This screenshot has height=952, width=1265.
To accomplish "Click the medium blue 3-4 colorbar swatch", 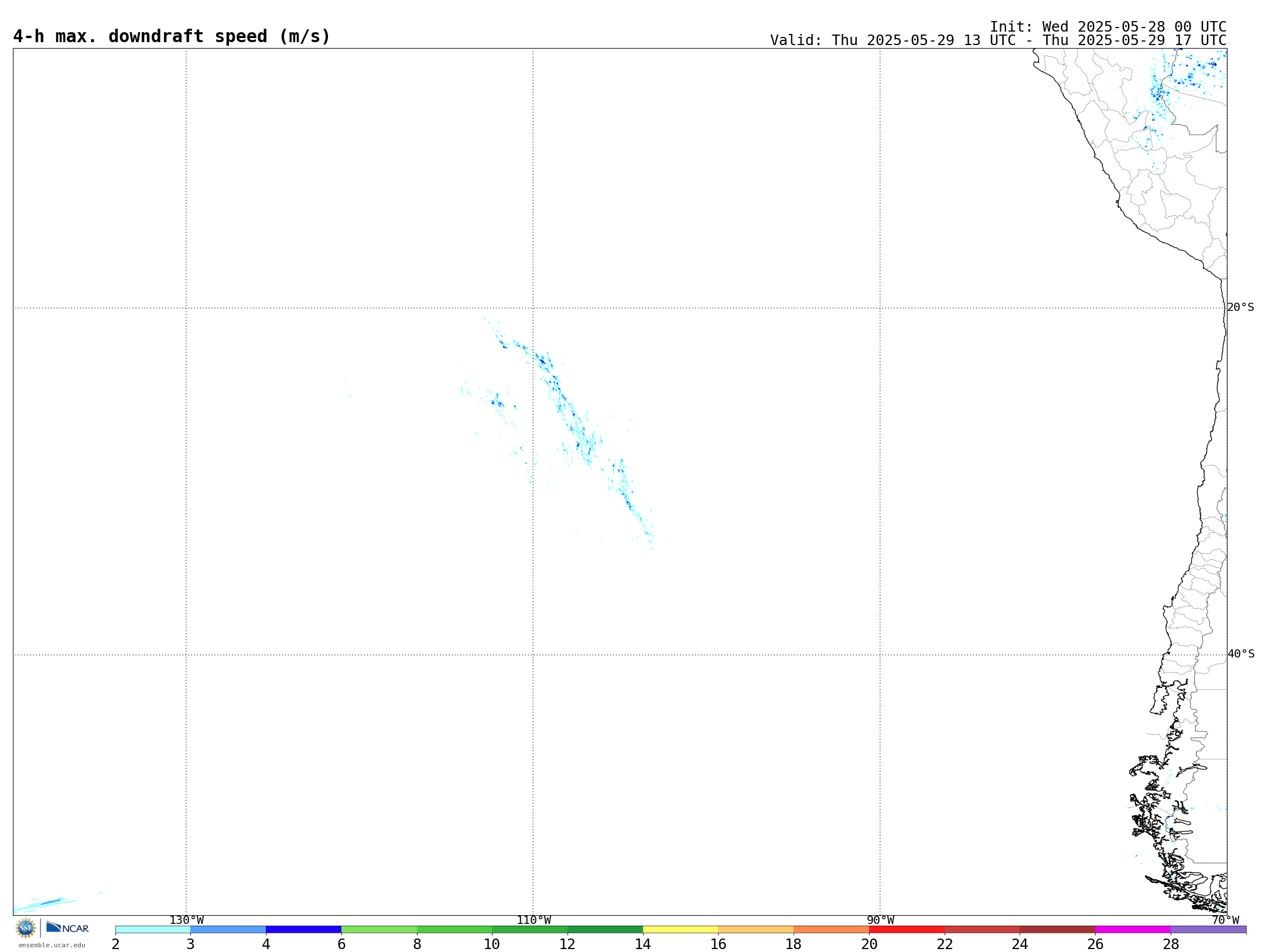I will [x=228, y=929].
